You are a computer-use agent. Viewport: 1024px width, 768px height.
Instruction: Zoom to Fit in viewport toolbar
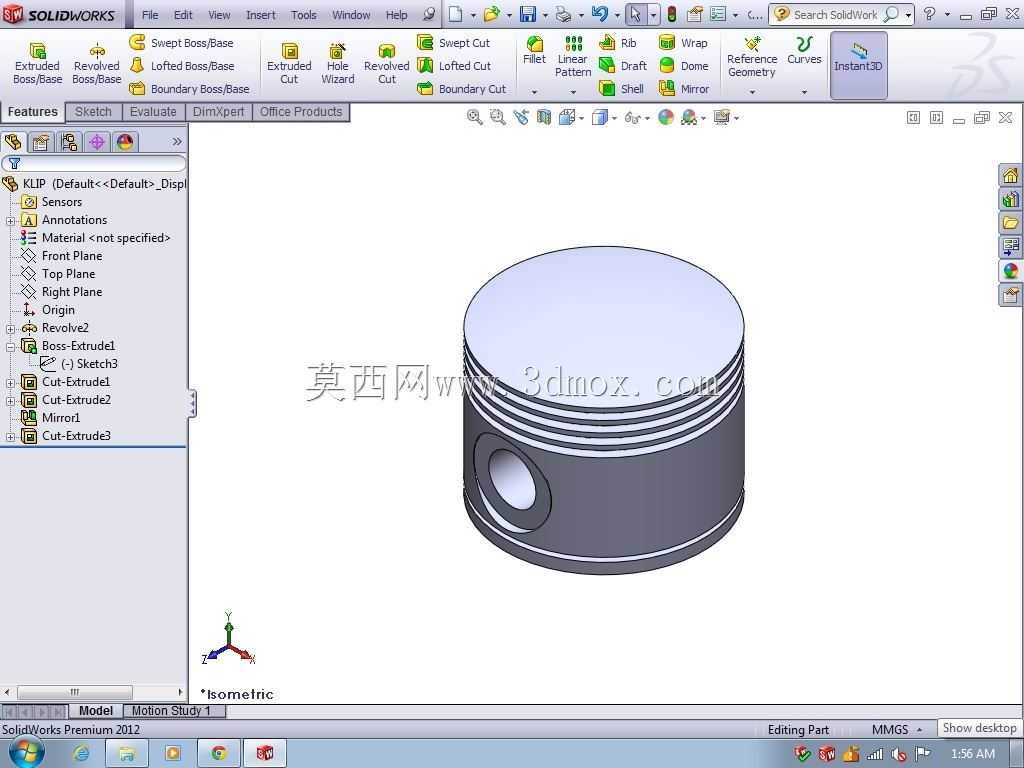point(475,118)
